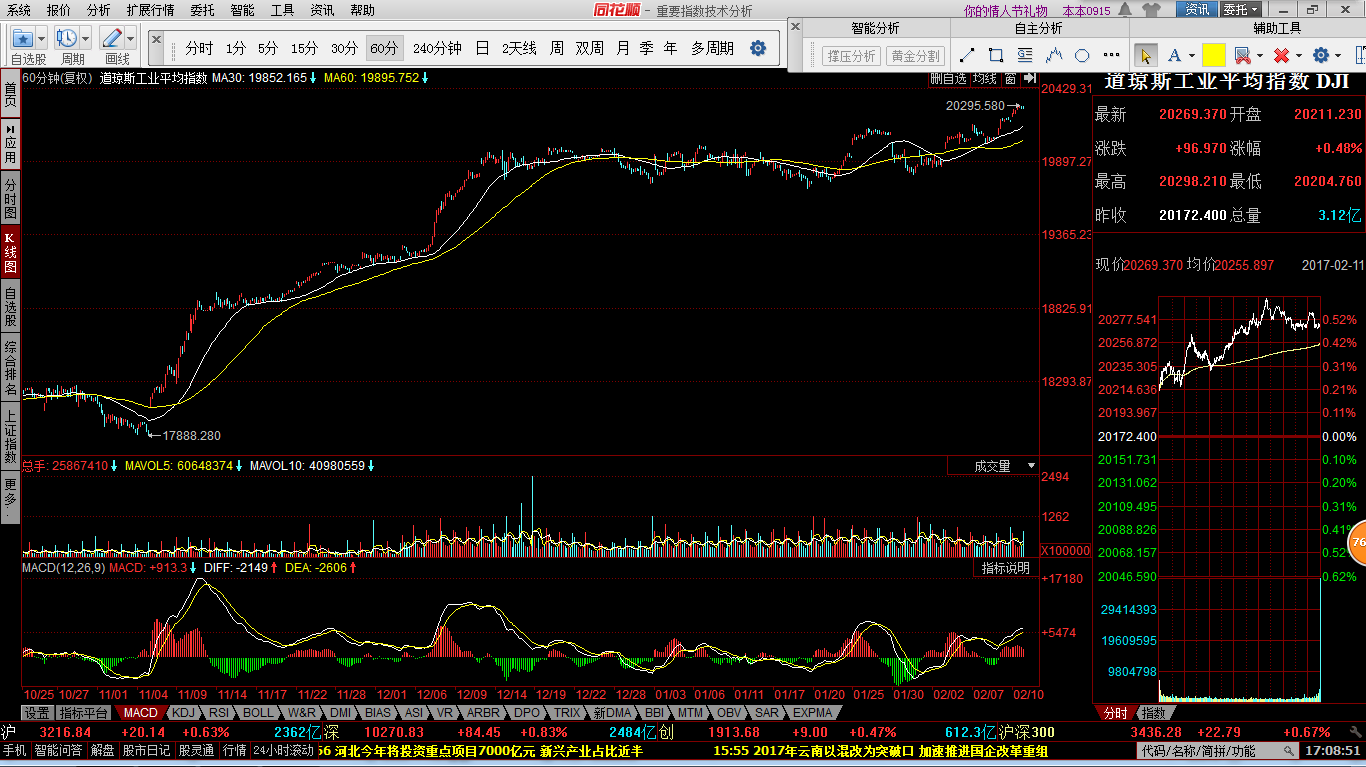Open the 系统 menu

(19, 10)
